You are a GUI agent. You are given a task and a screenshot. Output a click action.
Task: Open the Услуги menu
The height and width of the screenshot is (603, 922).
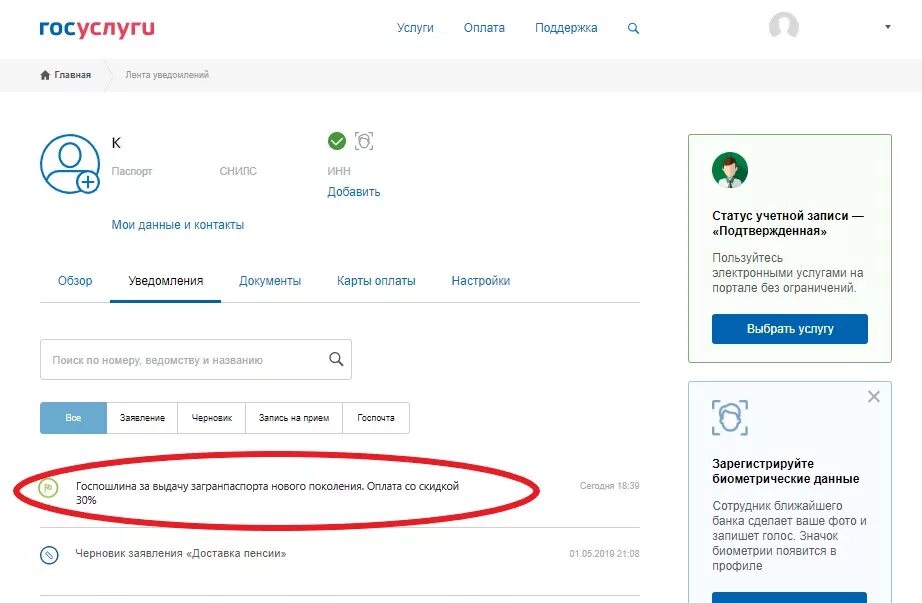(x=415, y=28)
